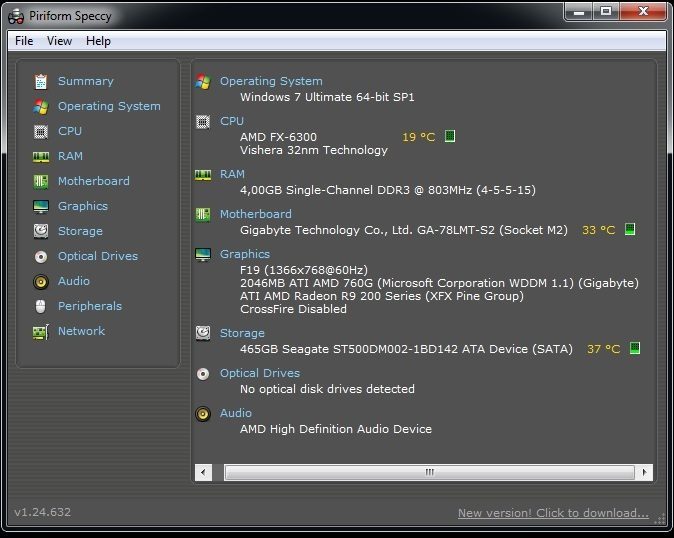Image resolution: width=674 pixels, height=538 pixels.
Task: Click the Graphics monitor icon in sidebar
Action: [x=41, y=207]
